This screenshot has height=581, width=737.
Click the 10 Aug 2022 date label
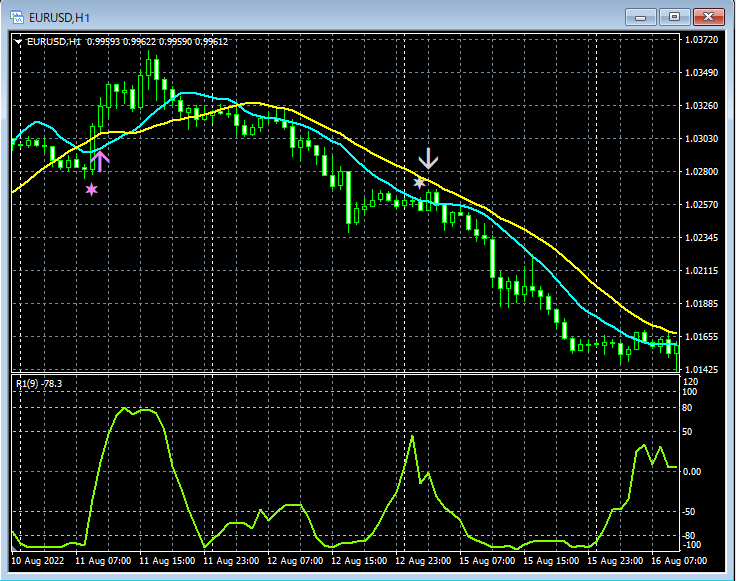37,561
